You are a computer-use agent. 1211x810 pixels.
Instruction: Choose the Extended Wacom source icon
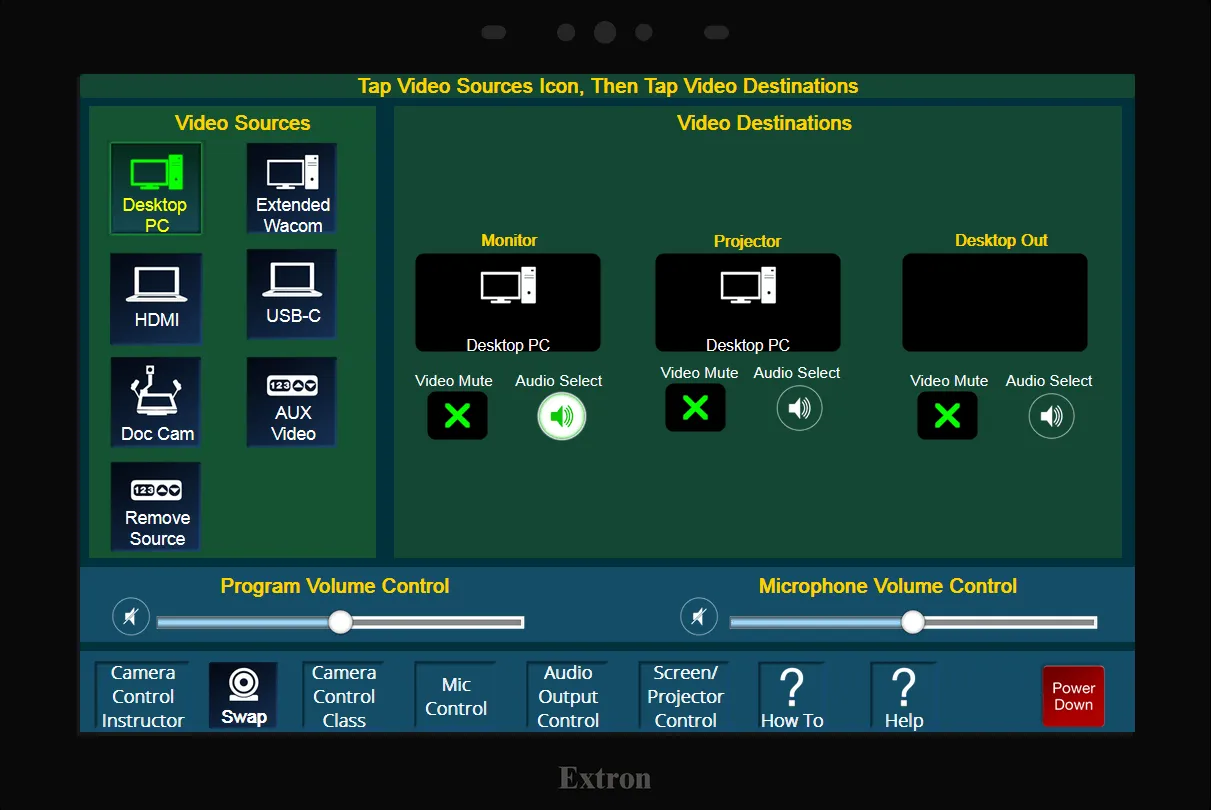click(x=292, y=189)
